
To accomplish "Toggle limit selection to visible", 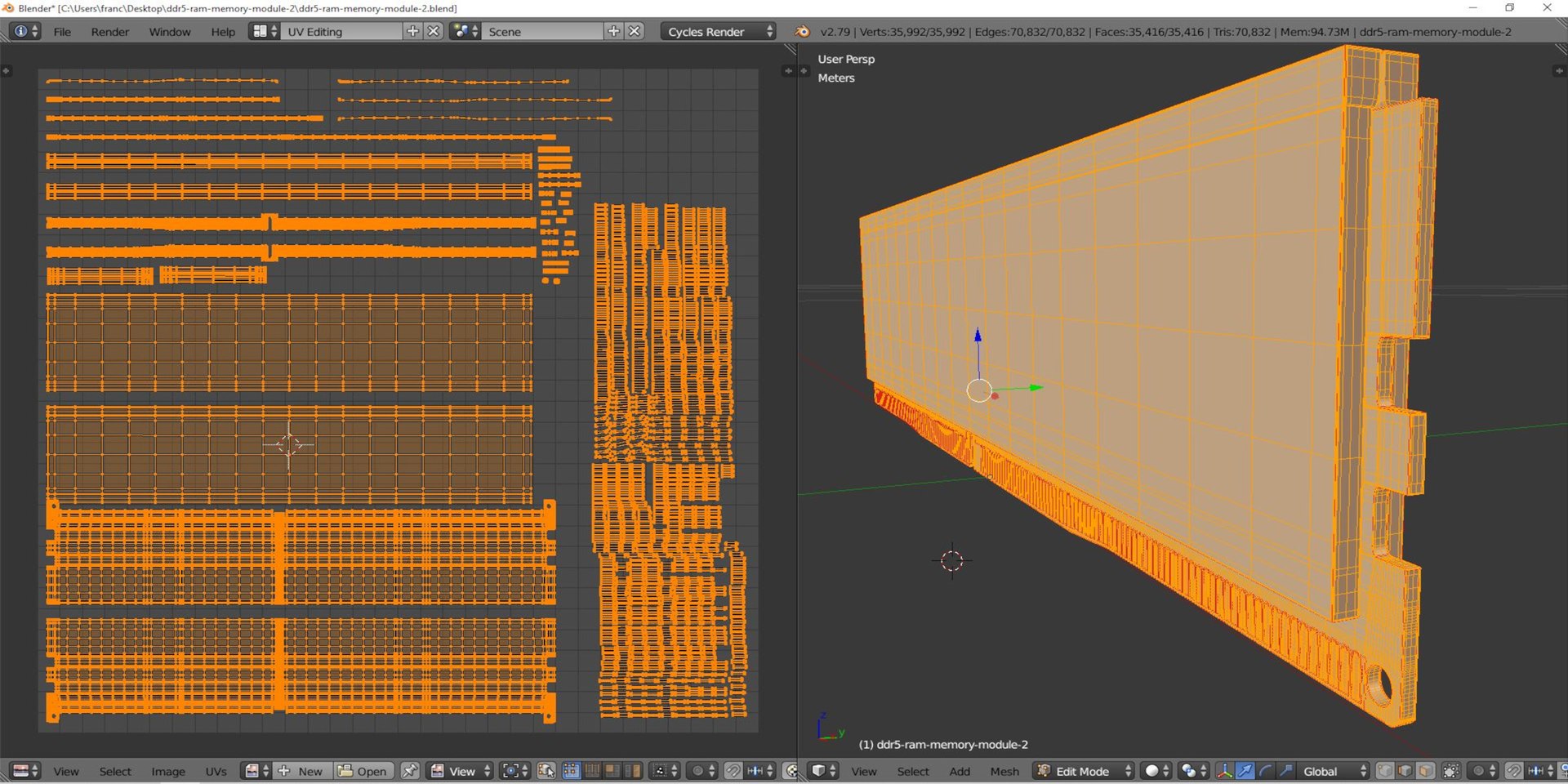I will pyautogui.click(x=1451, y=771).
